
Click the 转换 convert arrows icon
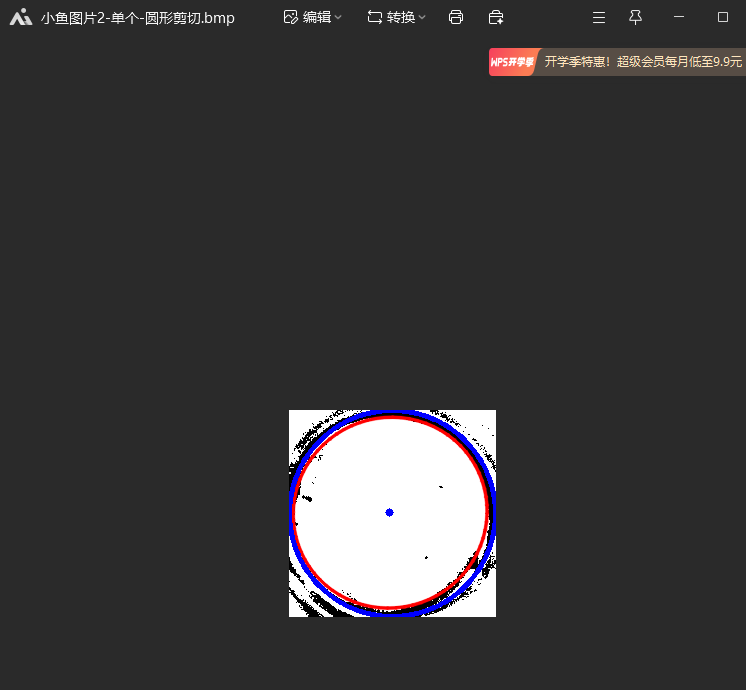point(374,18)
